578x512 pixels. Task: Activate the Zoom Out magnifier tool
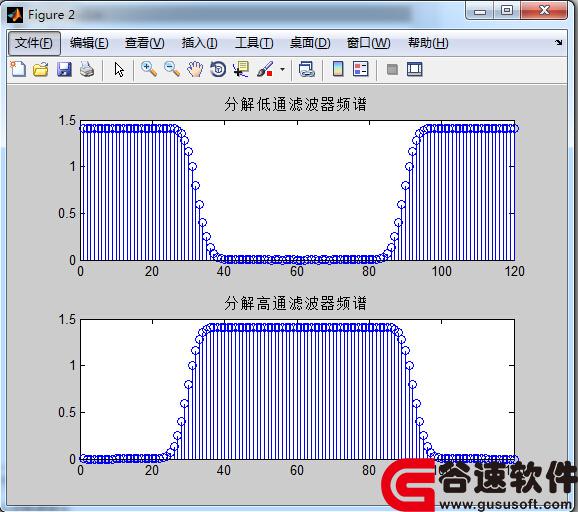172,69
